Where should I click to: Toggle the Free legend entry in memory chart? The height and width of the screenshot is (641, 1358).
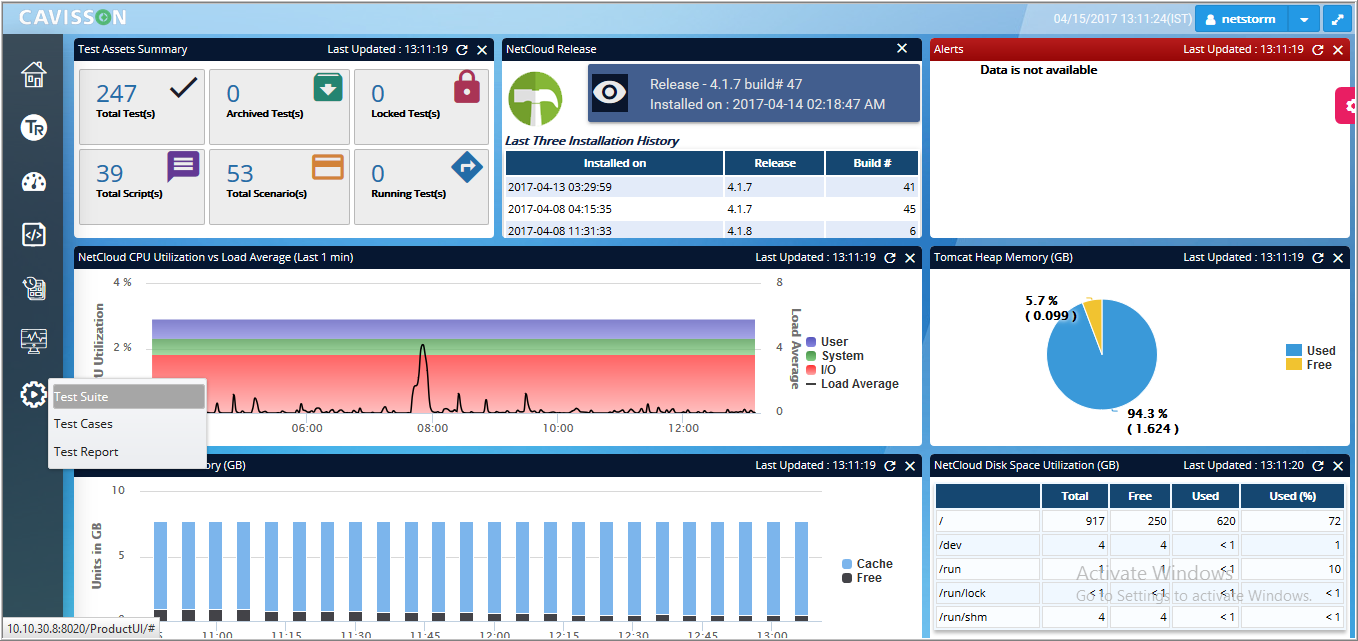coord(862,578)
